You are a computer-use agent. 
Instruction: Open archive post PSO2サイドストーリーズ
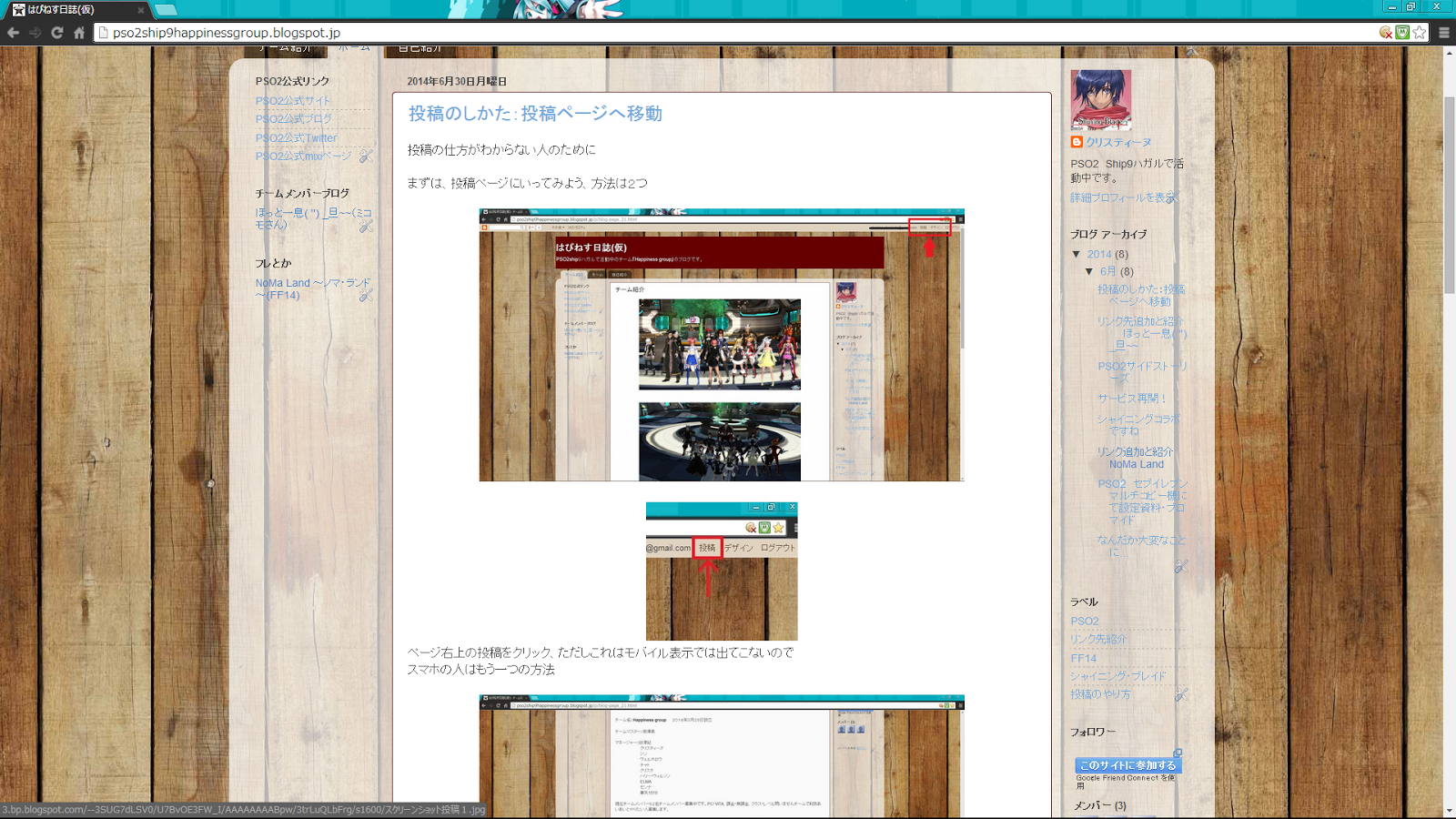pos(1142,371)
